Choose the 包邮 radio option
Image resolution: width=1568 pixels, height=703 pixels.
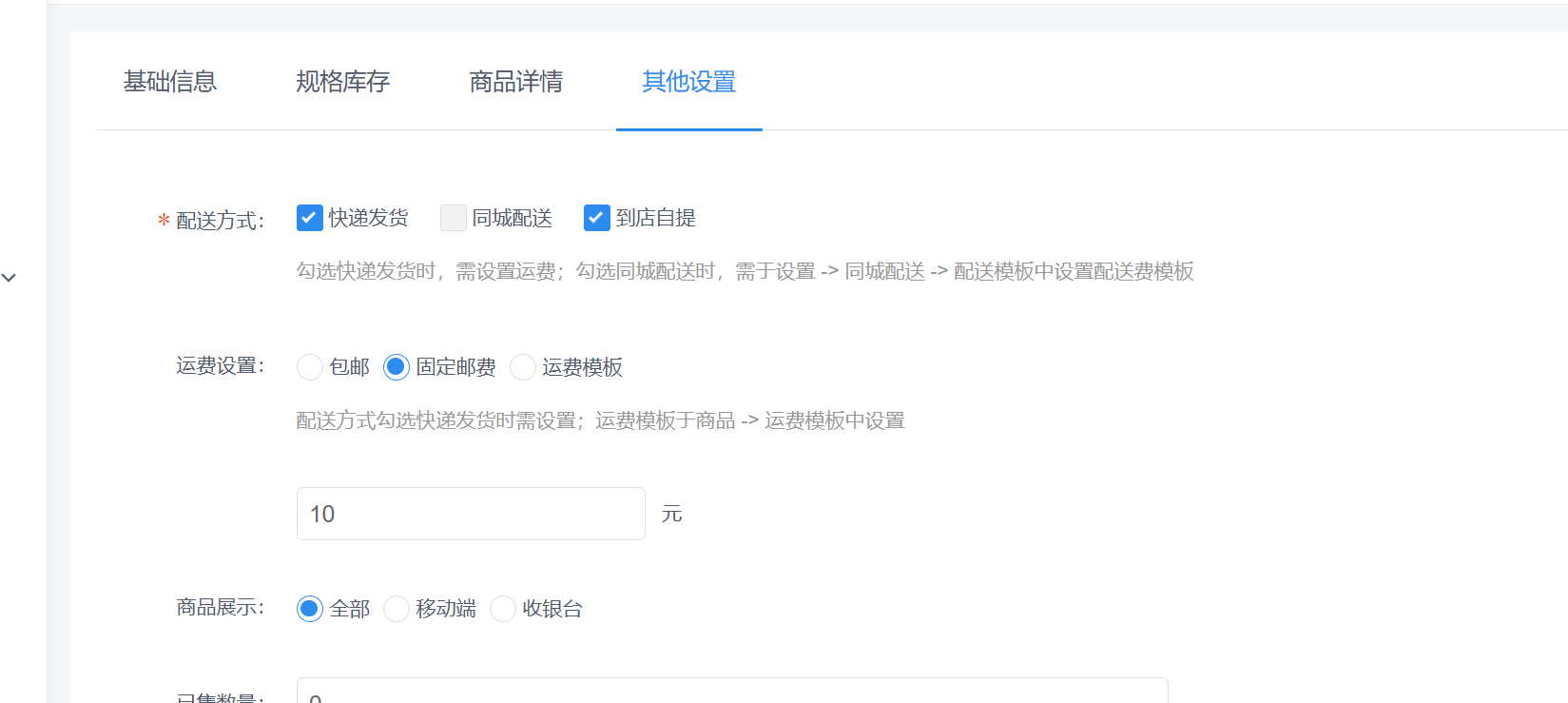[310, 367]
